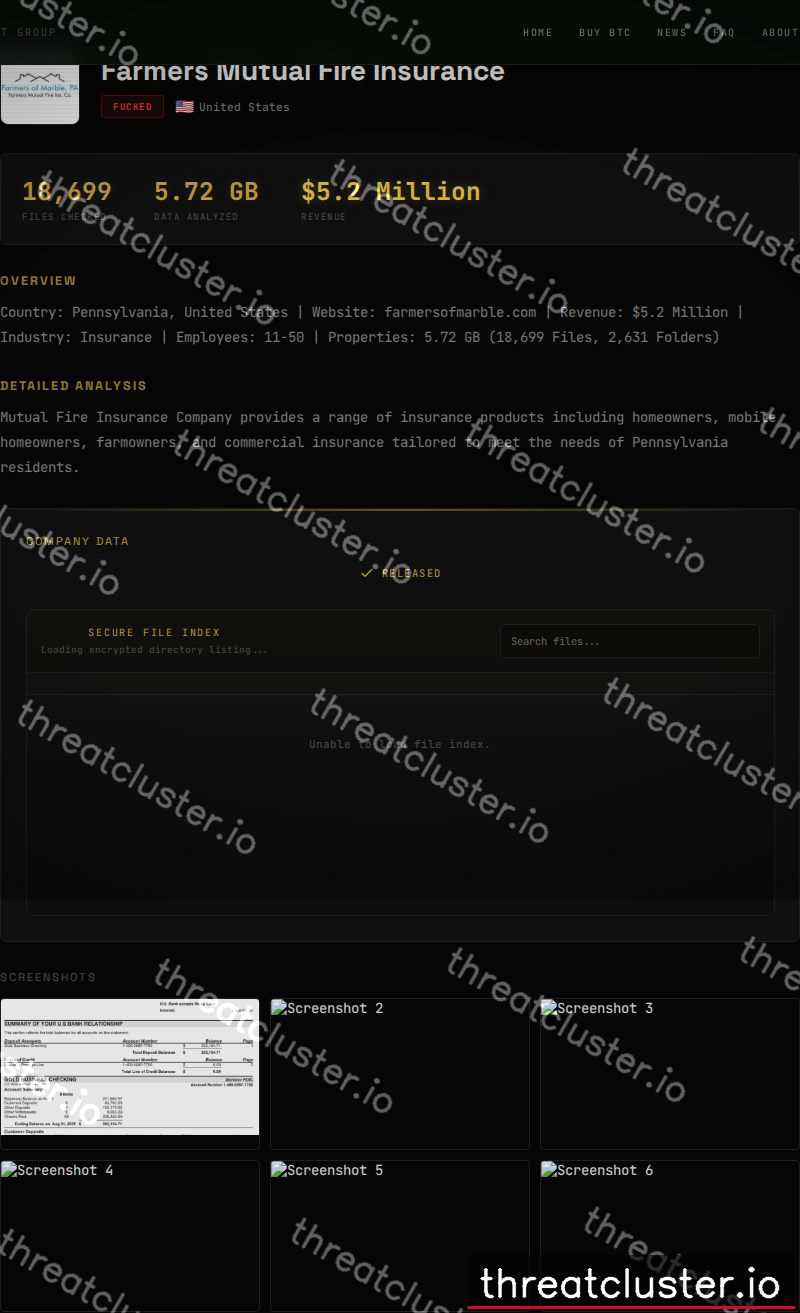Focus the Search files input field
Image resolution: width=800 pixels, height=1313 pixels.
pos(629,642)
